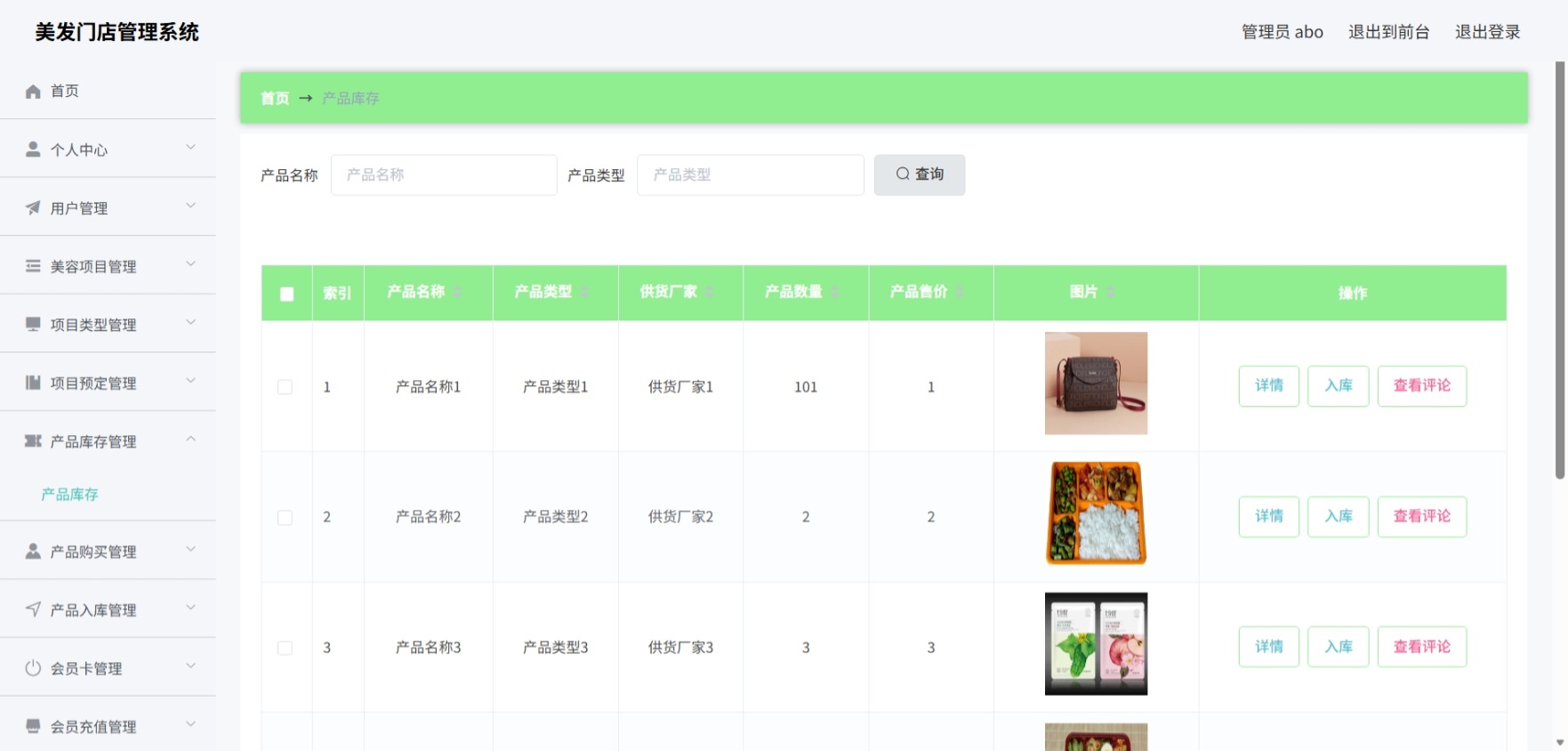
Task: Click the chart icon next to 项目预定管理
Action: pos(33,383)
